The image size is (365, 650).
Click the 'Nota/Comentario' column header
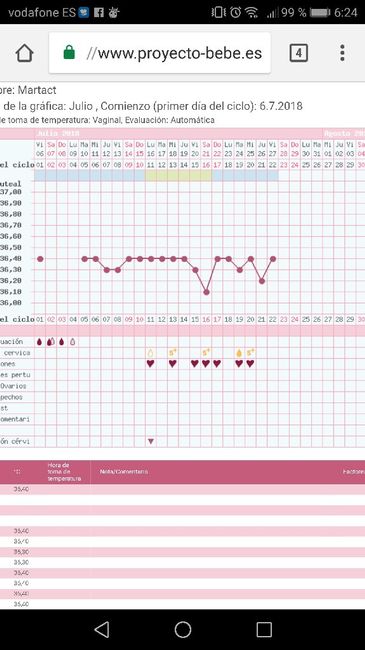[123, 471]
